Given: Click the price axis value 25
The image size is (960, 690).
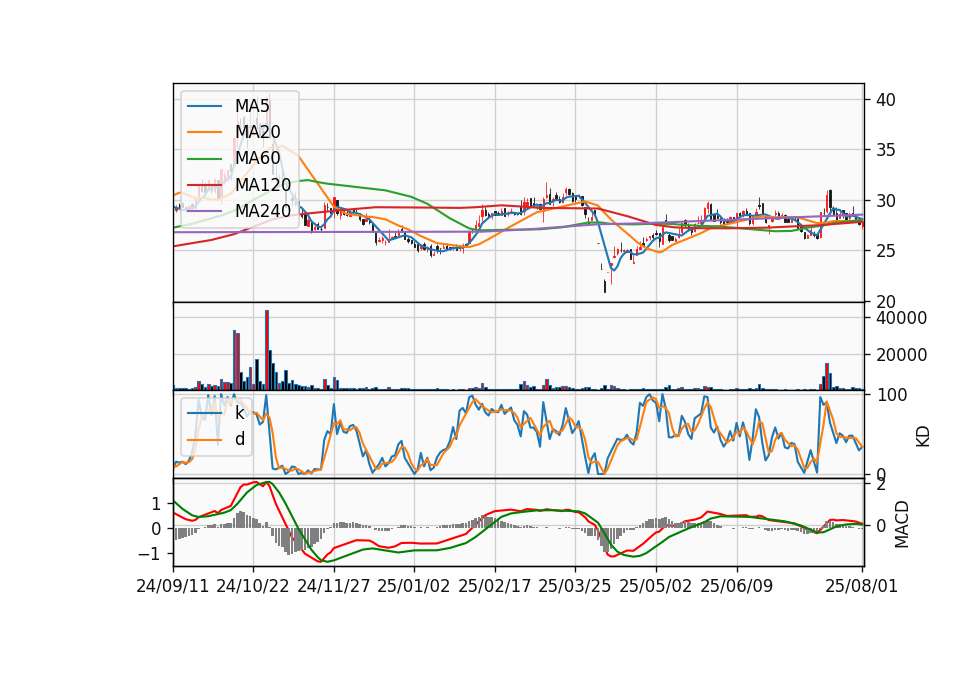Looking at the screenshot, I should click(x=885, y=251).
